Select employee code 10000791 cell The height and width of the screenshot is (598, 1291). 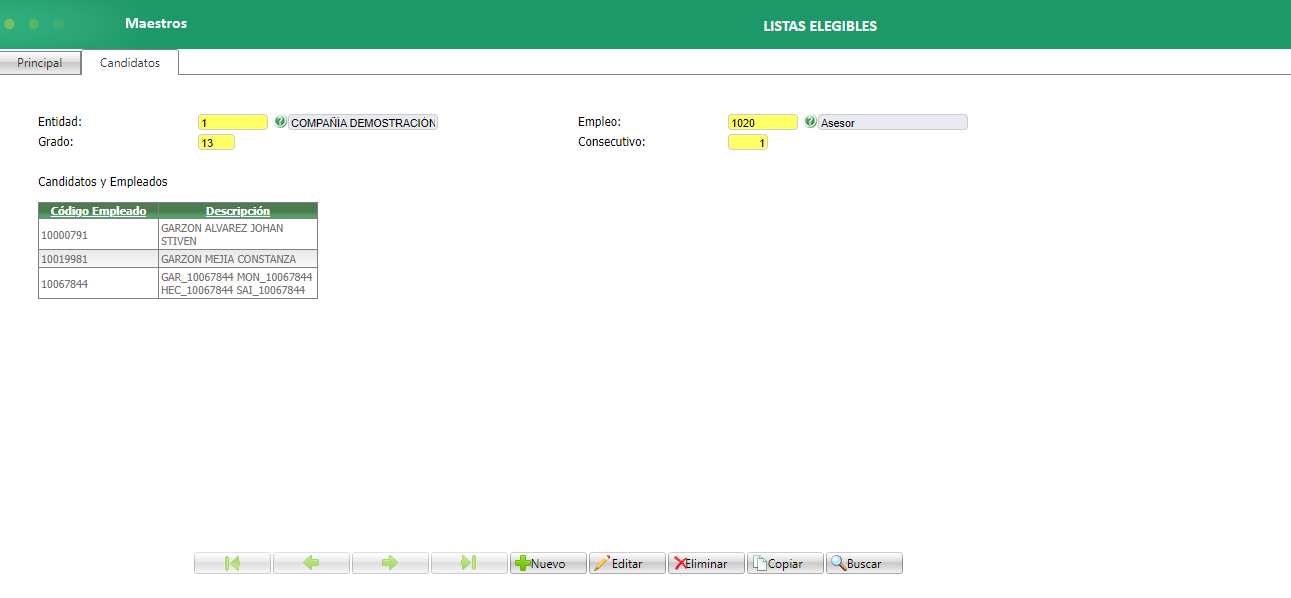point(98,234)
